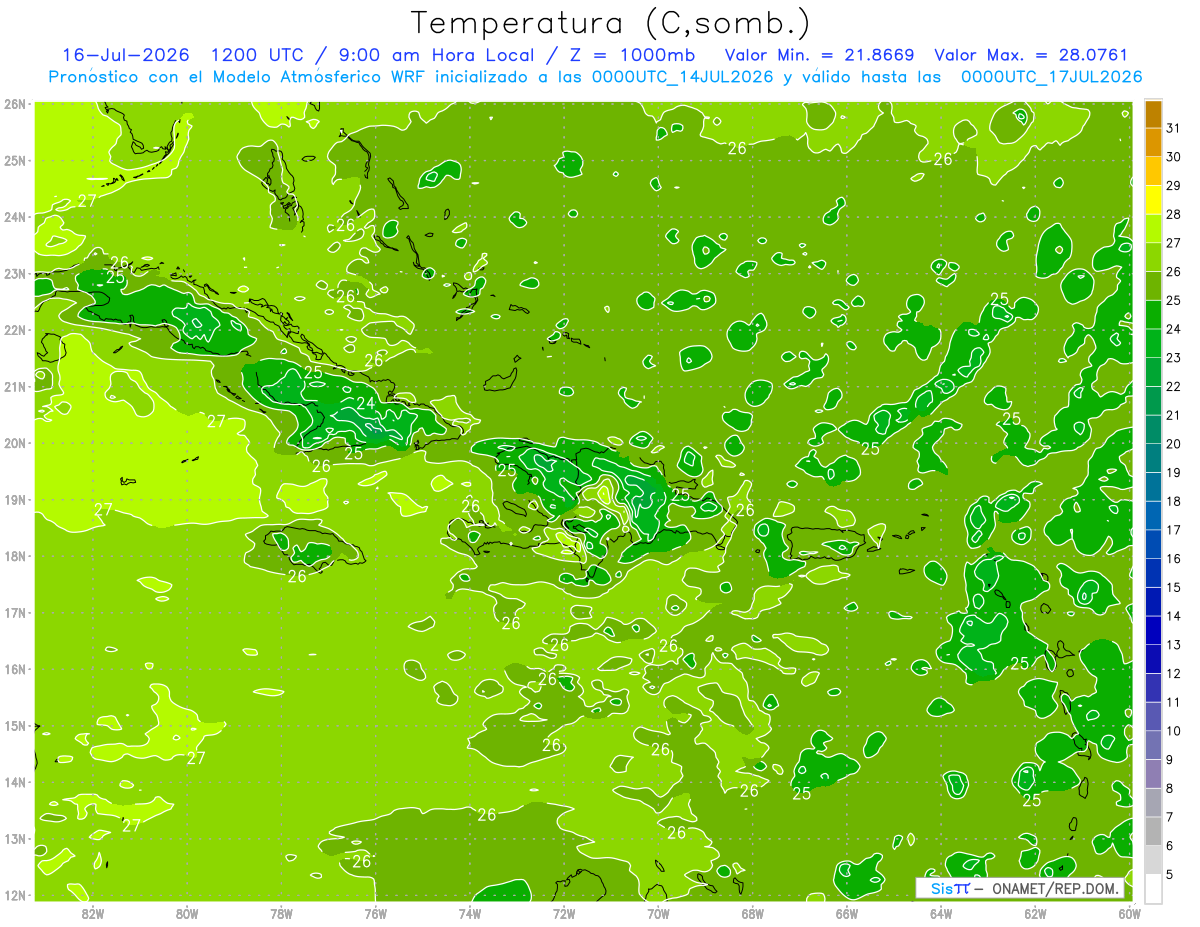Click the "70W" longitude label
The width and height of the screenshot is (1200, 927).
(x=658, y=912)
